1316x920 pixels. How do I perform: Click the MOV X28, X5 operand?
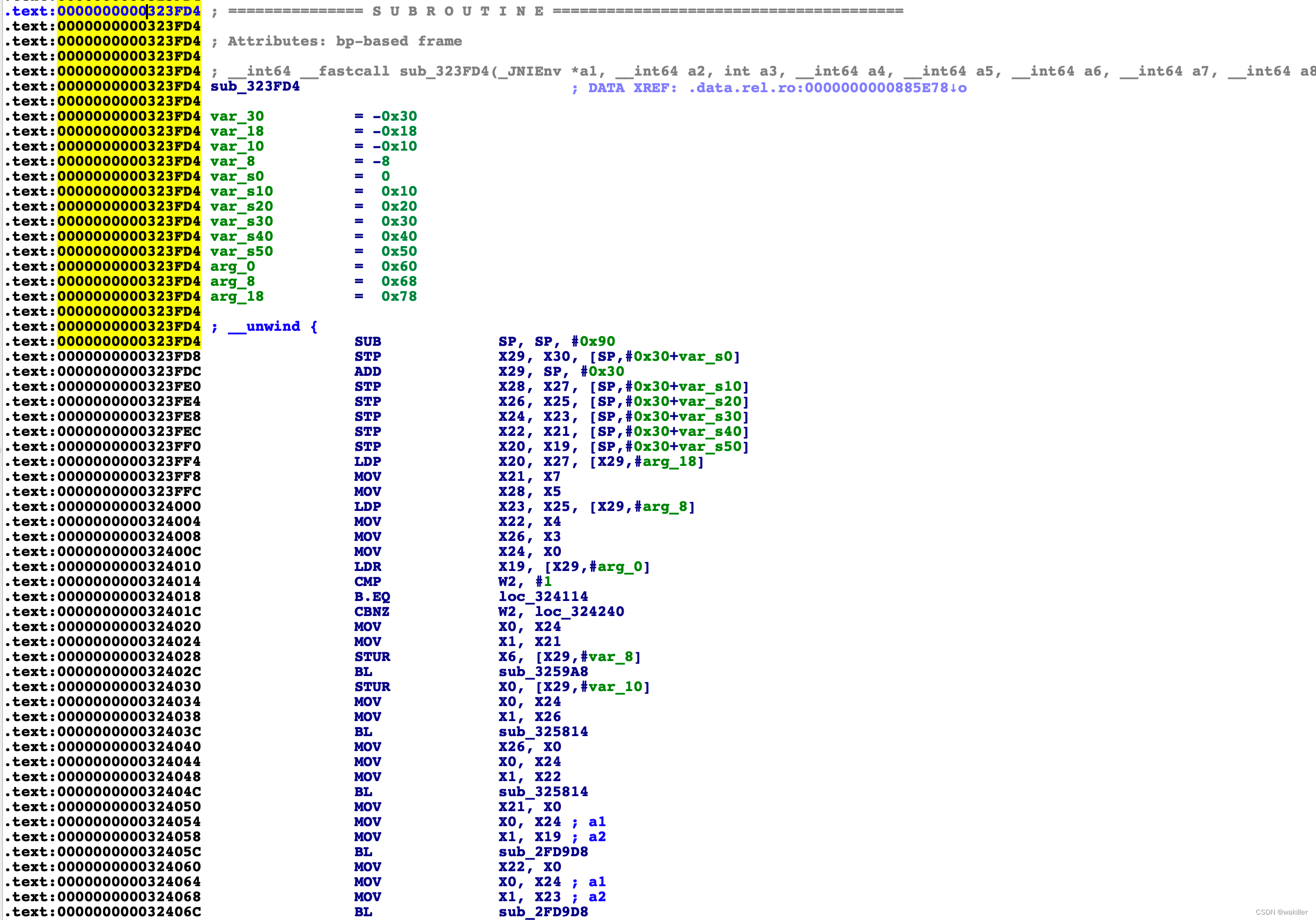[x=530, y=492]
